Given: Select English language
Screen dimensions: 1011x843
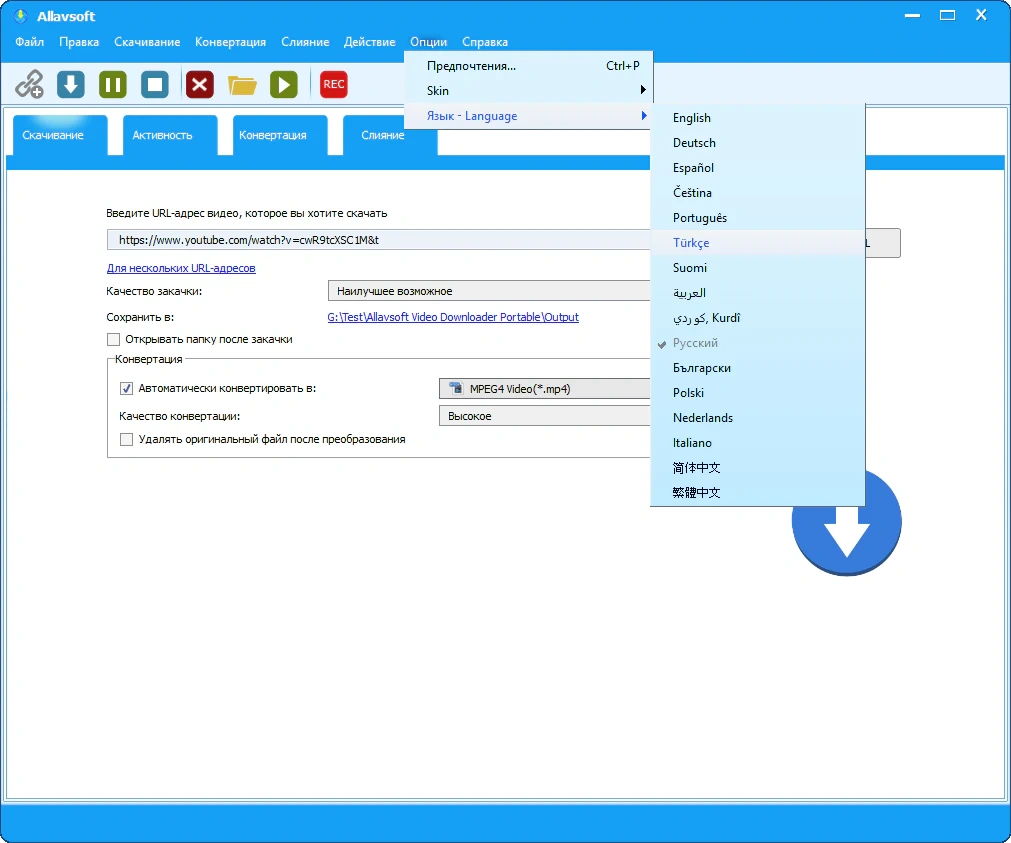Looking at the screenshot, I should (758, 118).
